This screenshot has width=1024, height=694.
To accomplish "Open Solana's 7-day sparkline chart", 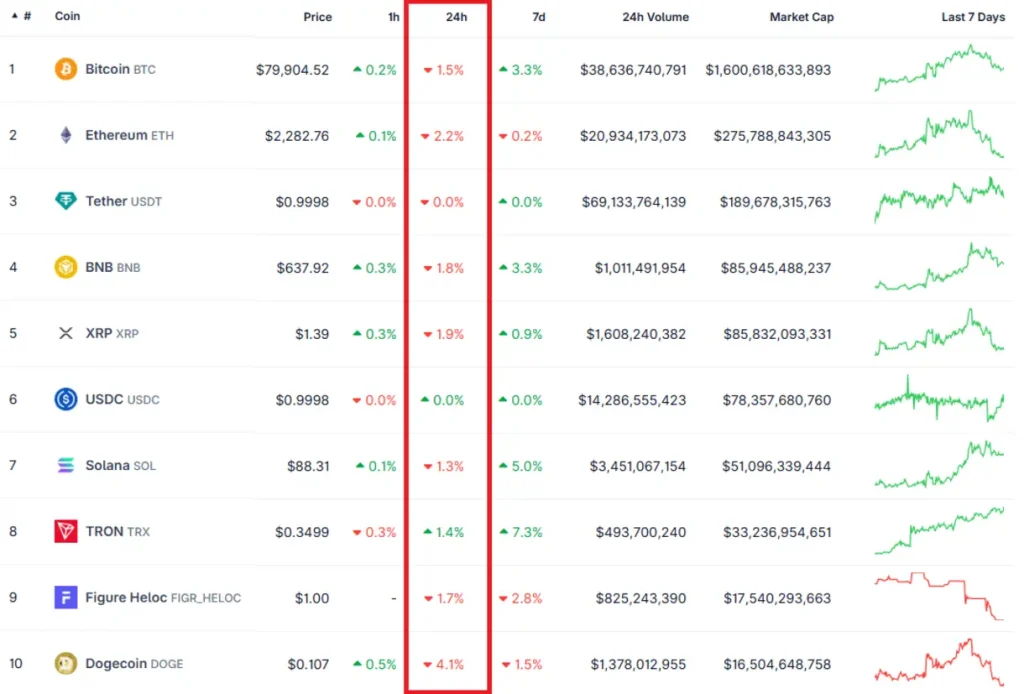I will pyautogui.click(x=939, y=464).
